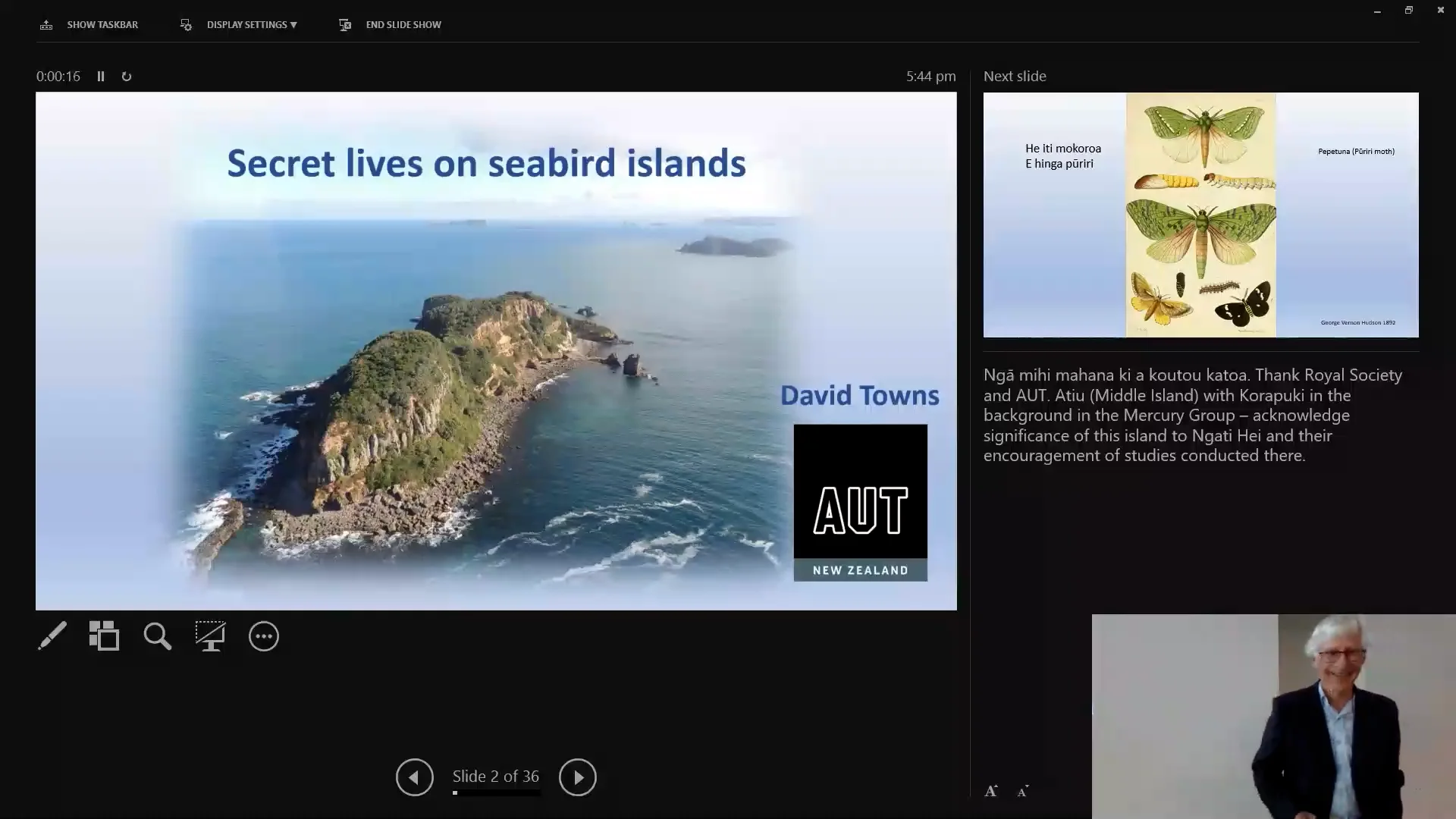Image resolution: width=1456 pixels, height=819 pixels.
Task: Select the slide magnifier tool
Action: (x=157, y=636)
